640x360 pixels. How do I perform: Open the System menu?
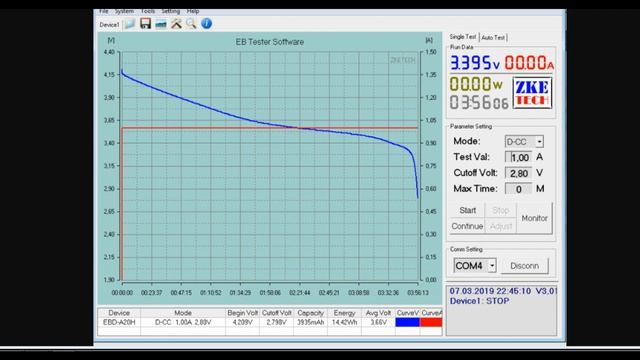(x=124, y=11)
